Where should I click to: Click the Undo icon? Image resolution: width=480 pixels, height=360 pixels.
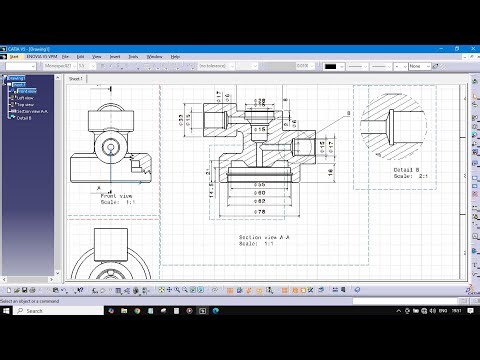(64, 291)
